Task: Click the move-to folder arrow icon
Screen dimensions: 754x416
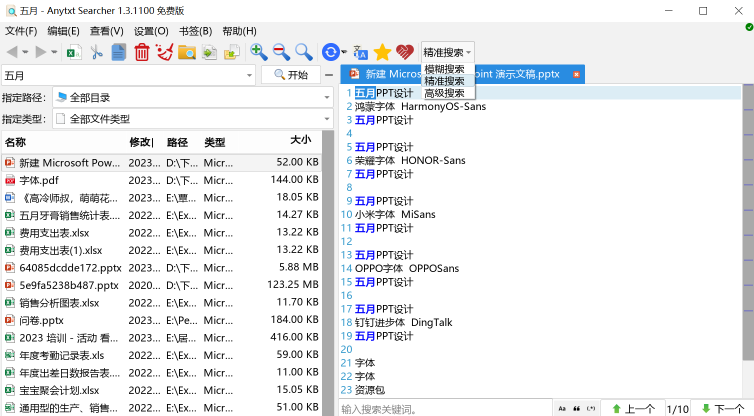Action: [232, 52]
